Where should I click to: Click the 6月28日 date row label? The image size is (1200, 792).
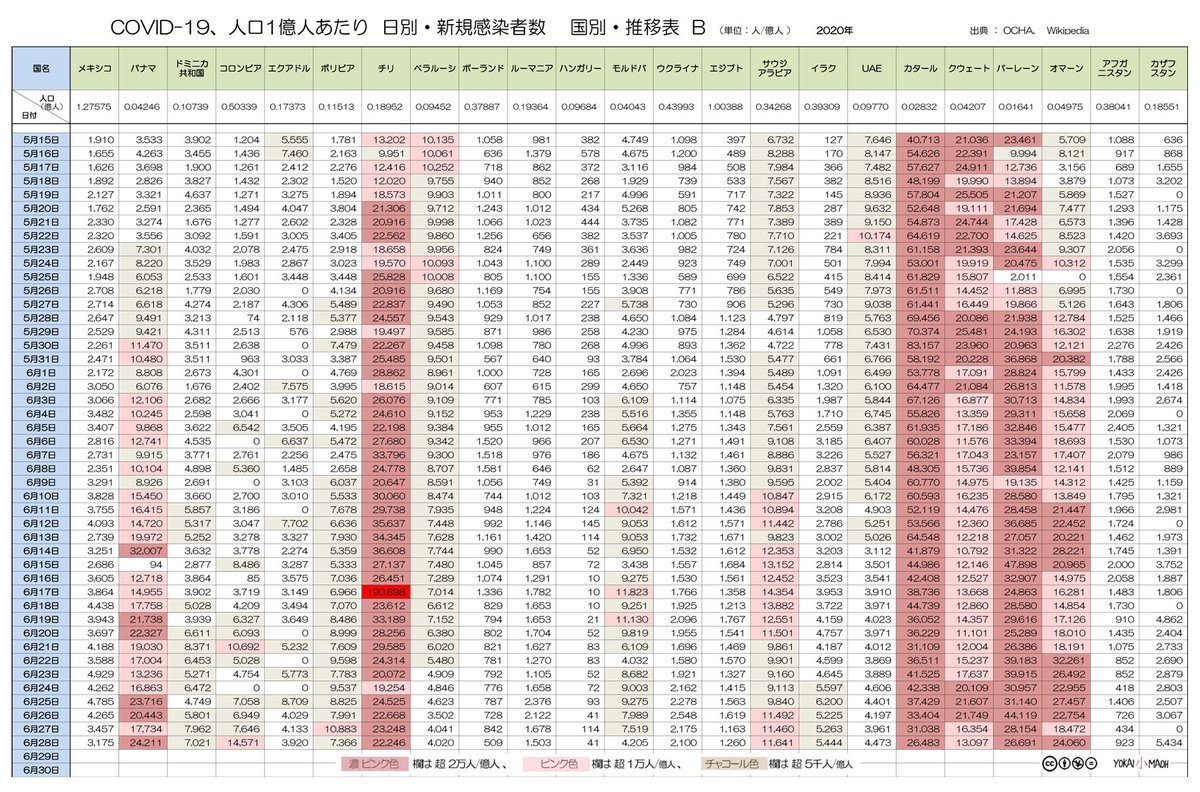[43, 743]
